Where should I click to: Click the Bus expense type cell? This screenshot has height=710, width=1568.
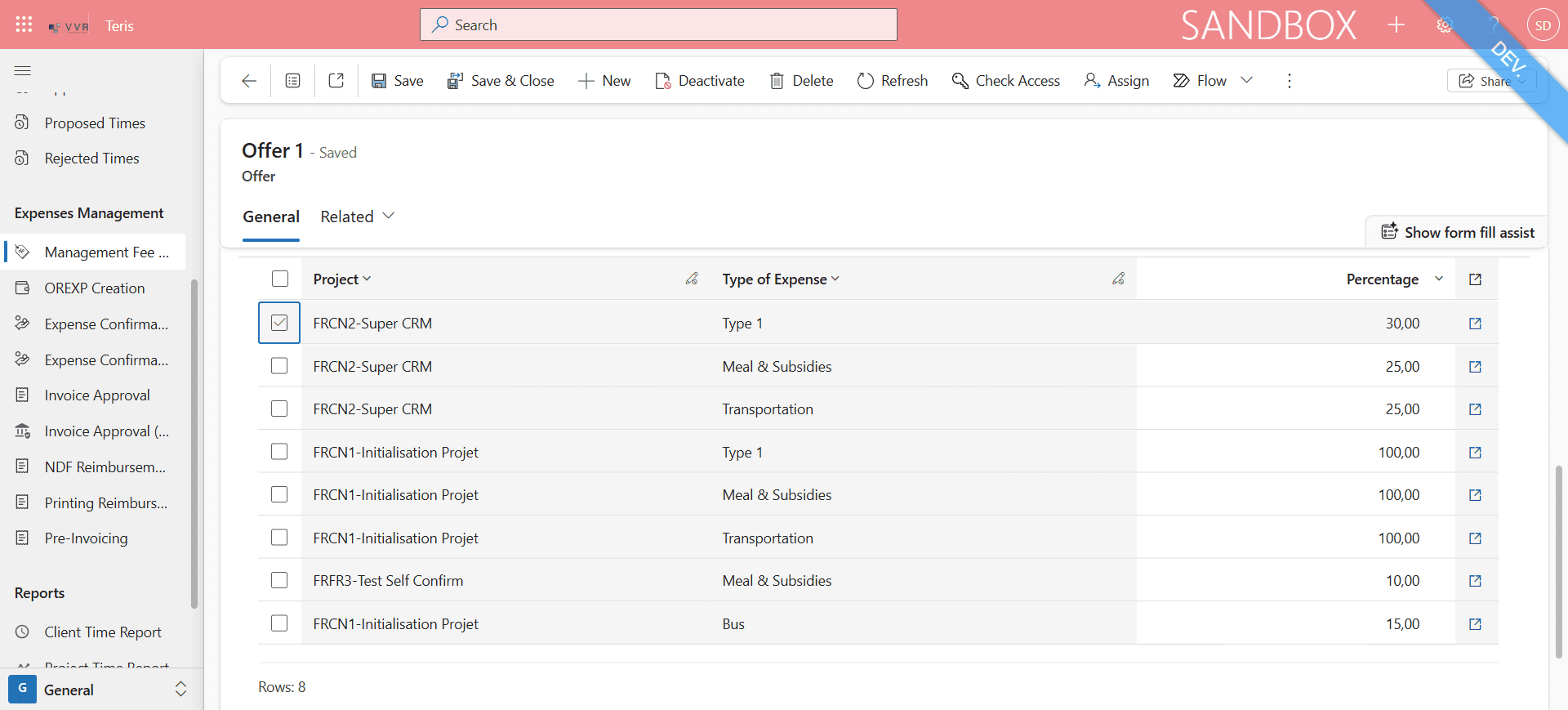click(733, 624)
